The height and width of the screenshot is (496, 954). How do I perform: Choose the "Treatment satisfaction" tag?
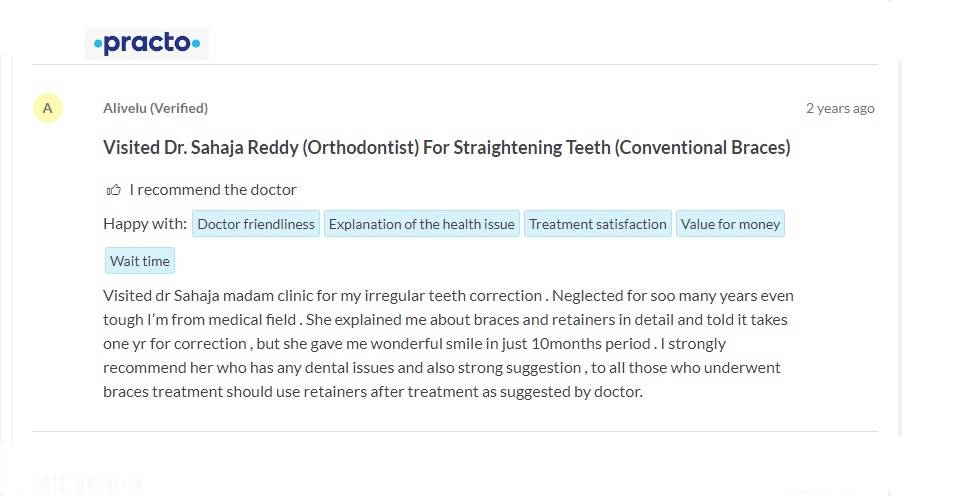coord(598,224)
